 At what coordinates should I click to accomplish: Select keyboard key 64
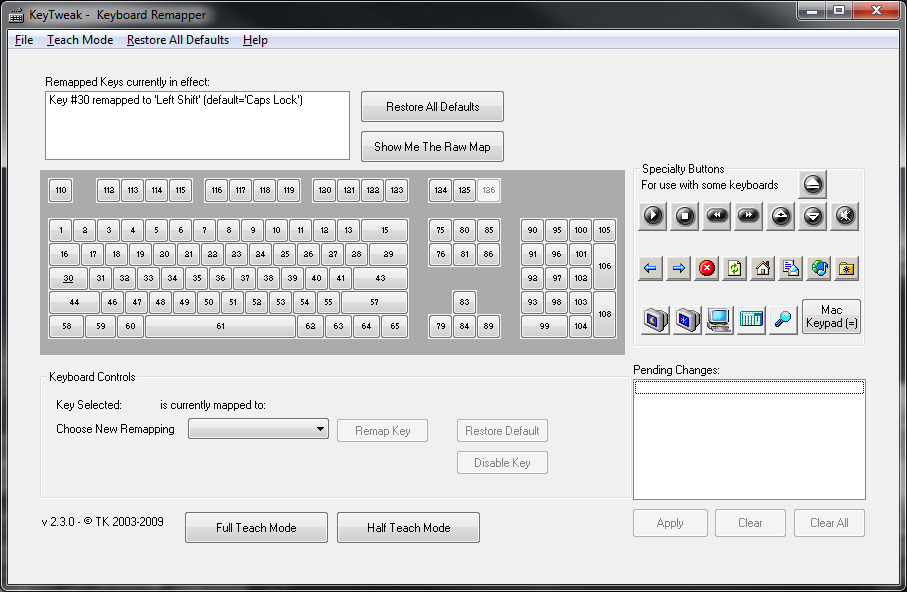click(x=366, y=326)
